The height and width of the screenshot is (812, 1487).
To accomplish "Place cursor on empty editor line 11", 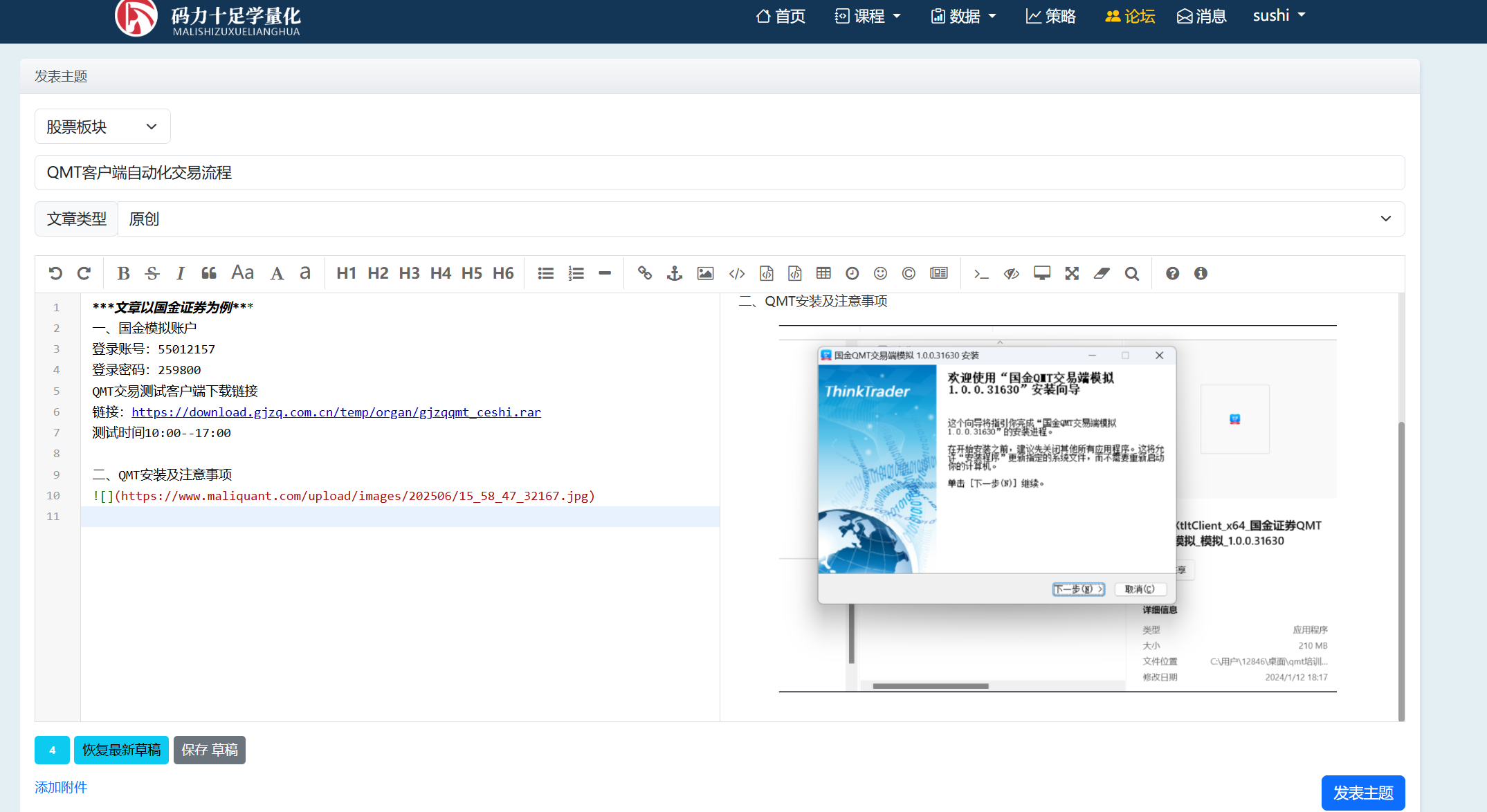I will click(x=400, y=517).
